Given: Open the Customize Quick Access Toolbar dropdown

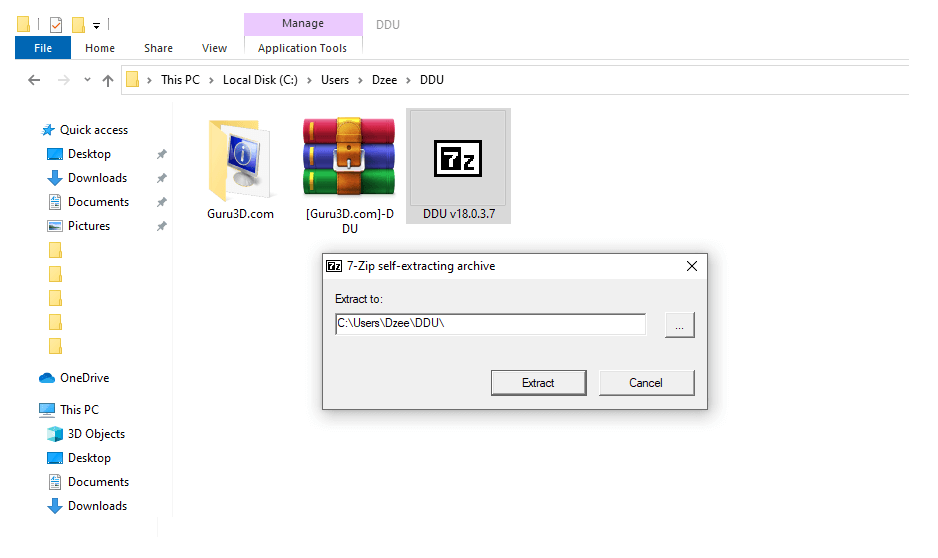Looking at the screenshot, I should [96, 26].
